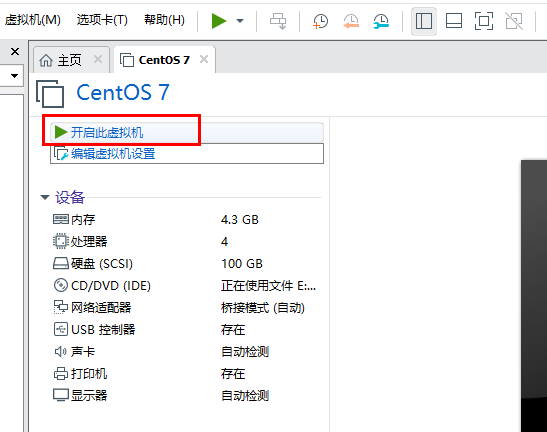Click the processor count value 4
The height and width of the screenshot is (432, 547).
[225, 241]
